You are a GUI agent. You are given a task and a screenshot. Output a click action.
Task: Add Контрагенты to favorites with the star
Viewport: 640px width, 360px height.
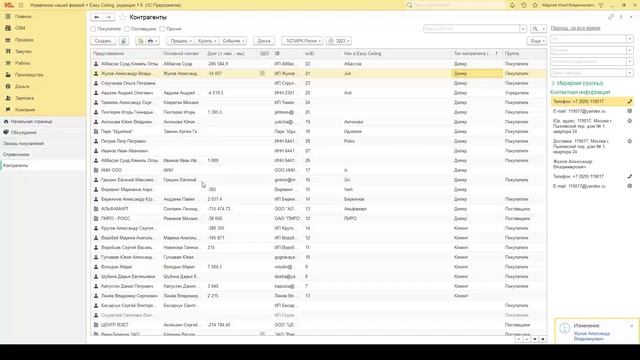[x=122, y=17]
